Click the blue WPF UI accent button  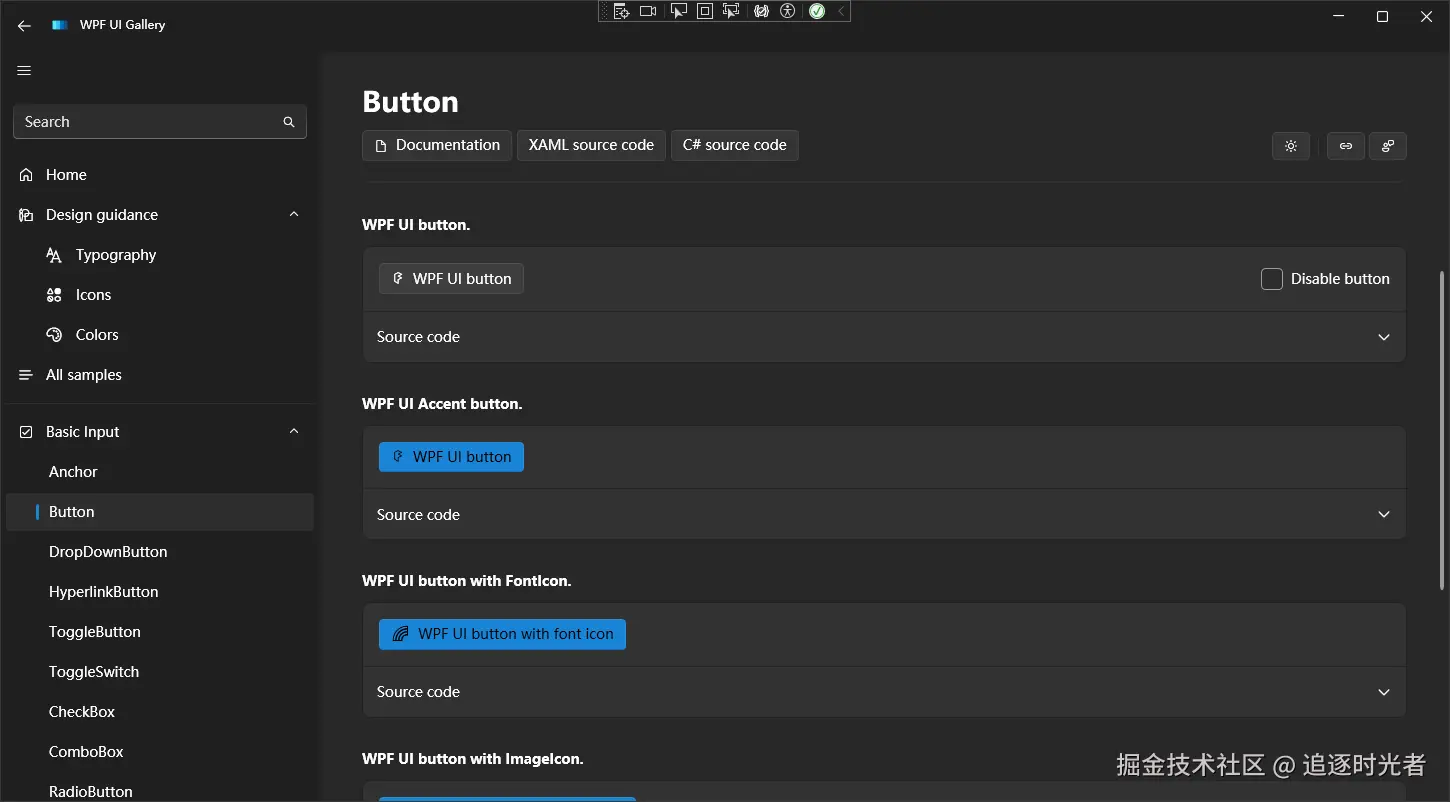(451, 457)
